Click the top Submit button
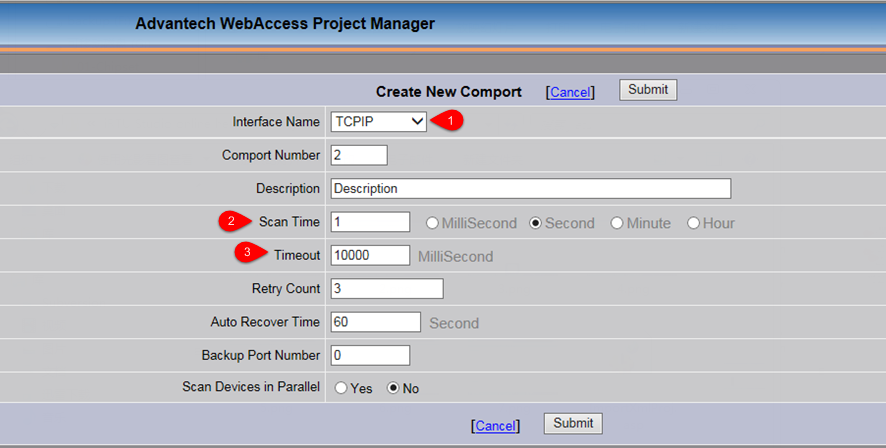 coord(648,90)
